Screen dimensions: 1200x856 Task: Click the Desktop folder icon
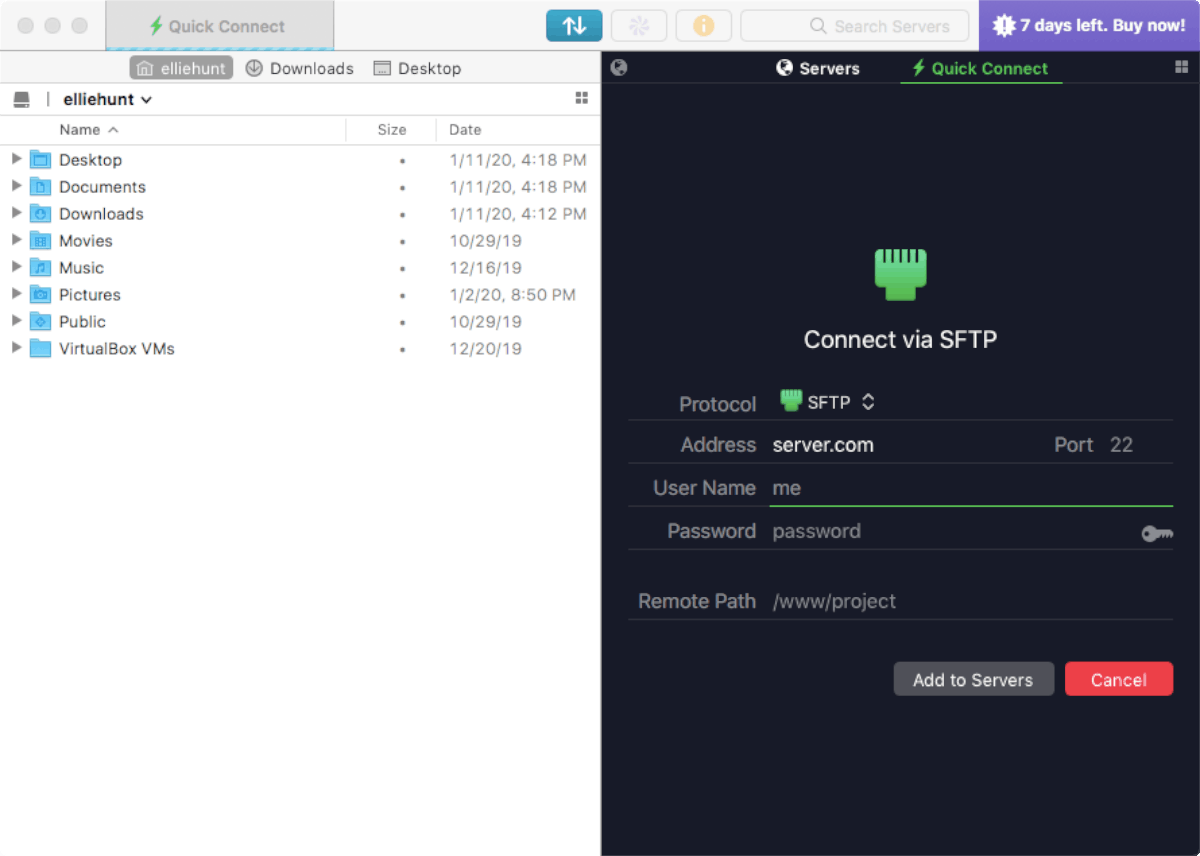[x=40, y=159]
